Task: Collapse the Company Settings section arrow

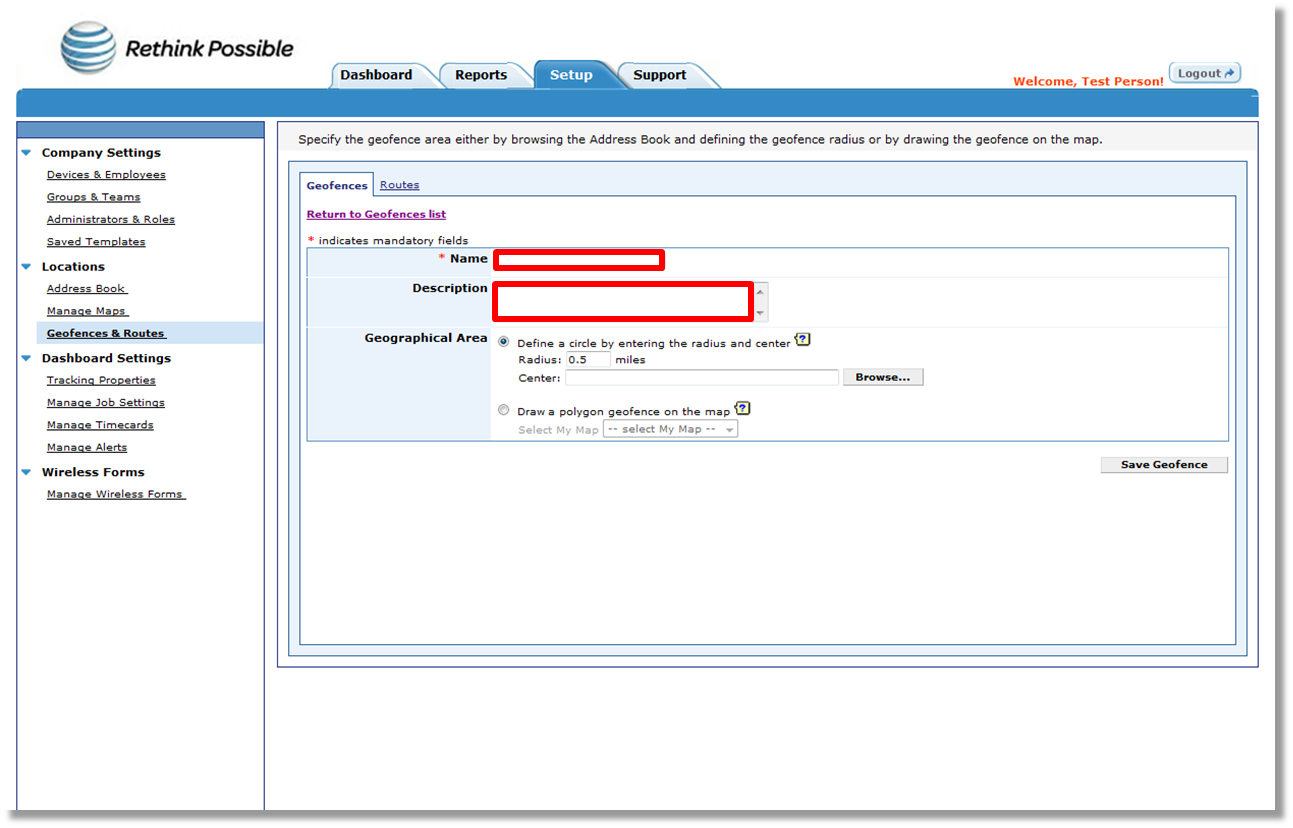Action: pos(27,153)
